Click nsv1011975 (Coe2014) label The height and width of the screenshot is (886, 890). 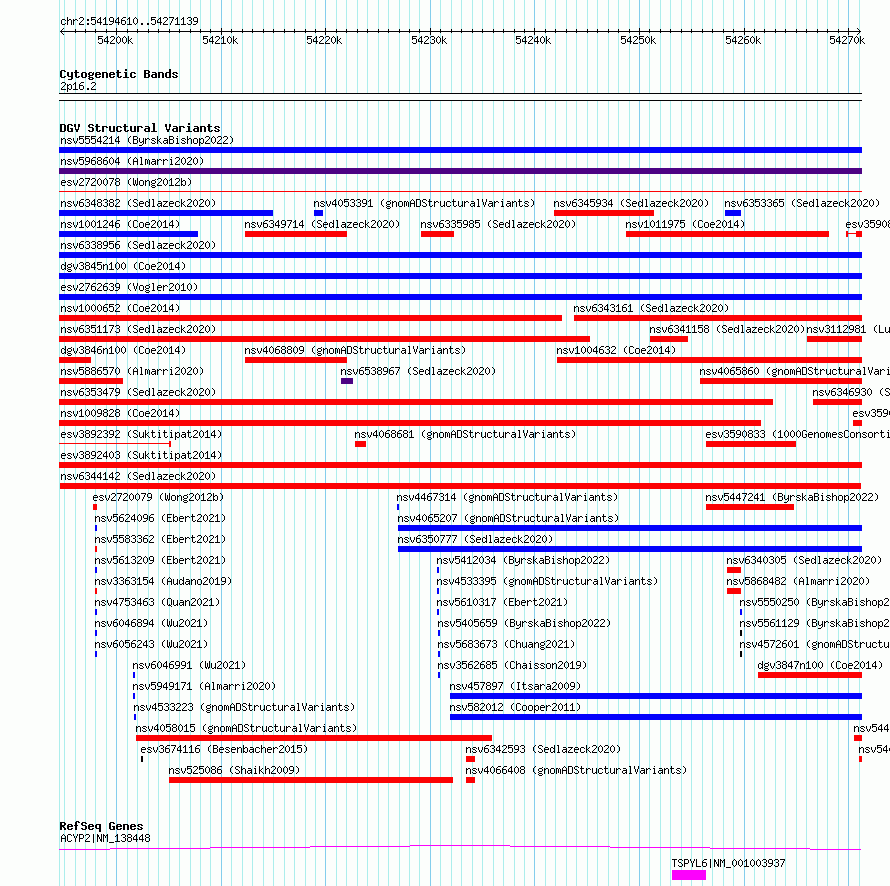pos(685,224)
